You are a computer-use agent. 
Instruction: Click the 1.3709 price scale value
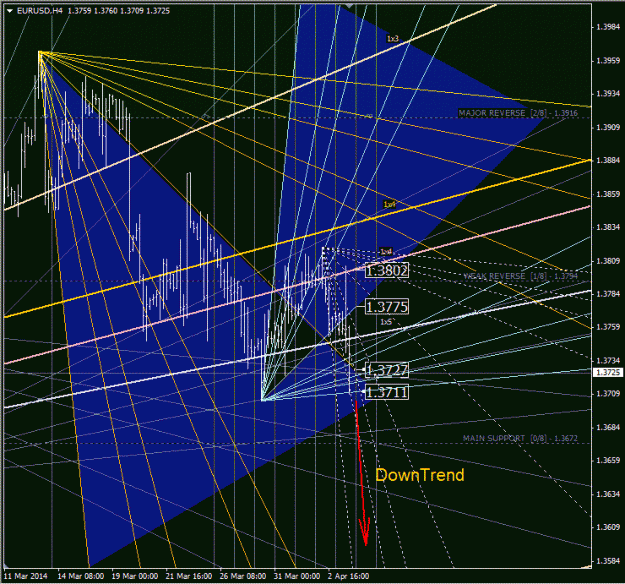[608, 394]
